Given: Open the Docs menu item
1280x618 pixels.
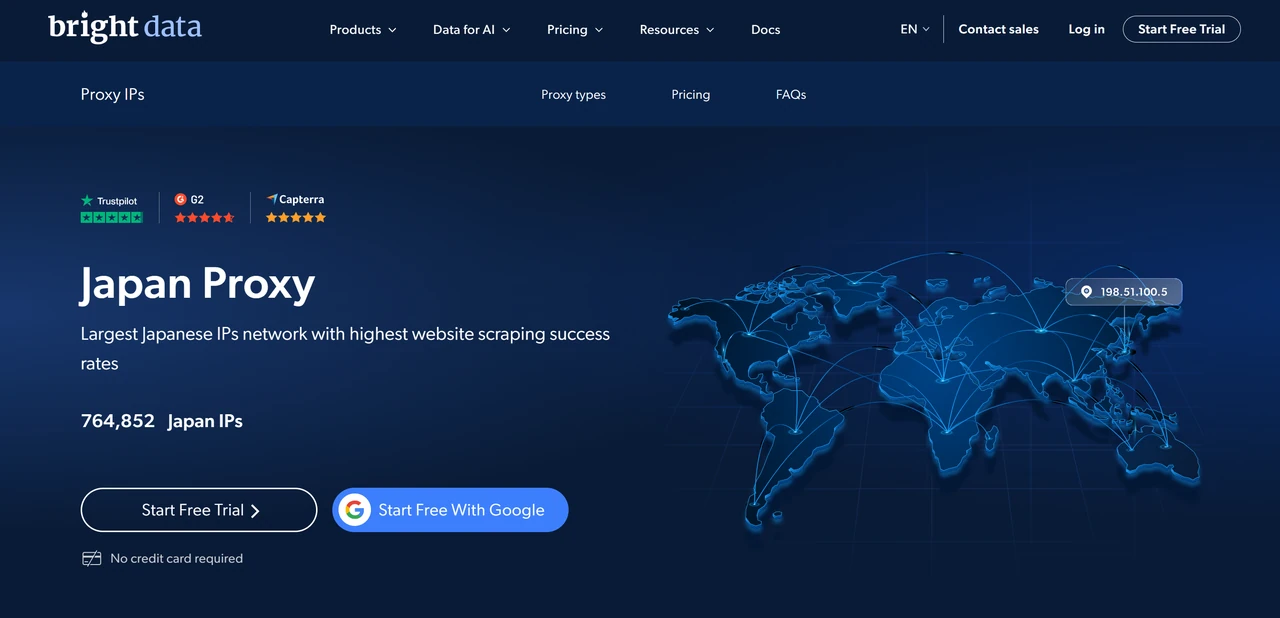Looking at the screenshot, I should coord(765,30).
